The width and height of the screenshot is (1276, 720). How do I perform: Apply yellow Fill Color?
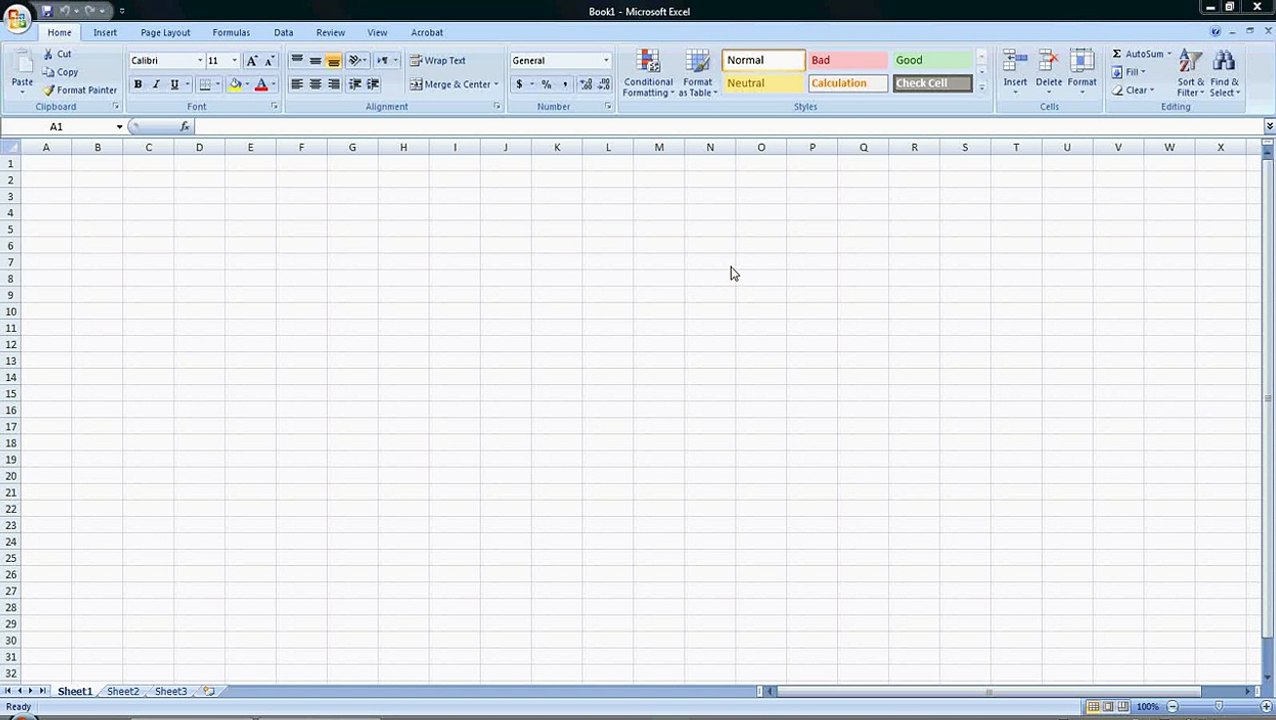235,85
